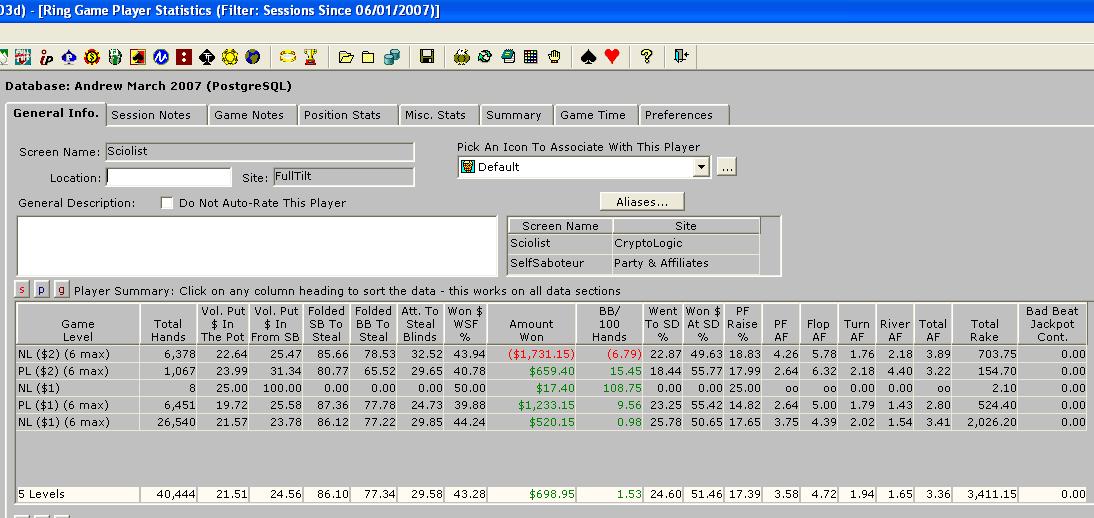Click the black spade toolbar icon

pyautogui.click(x=589, y=57)
